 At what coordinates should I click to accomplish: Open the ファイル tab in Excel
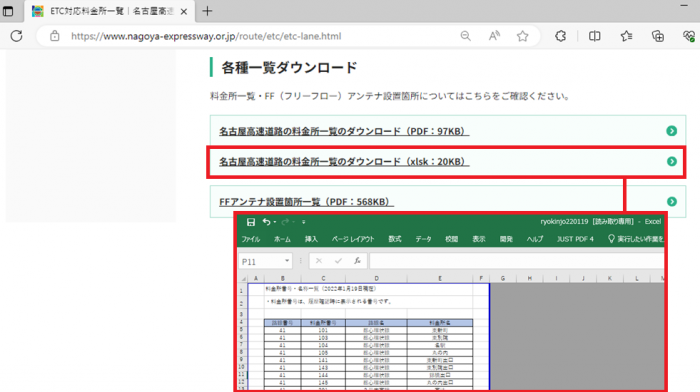click(x=251, y=239)
